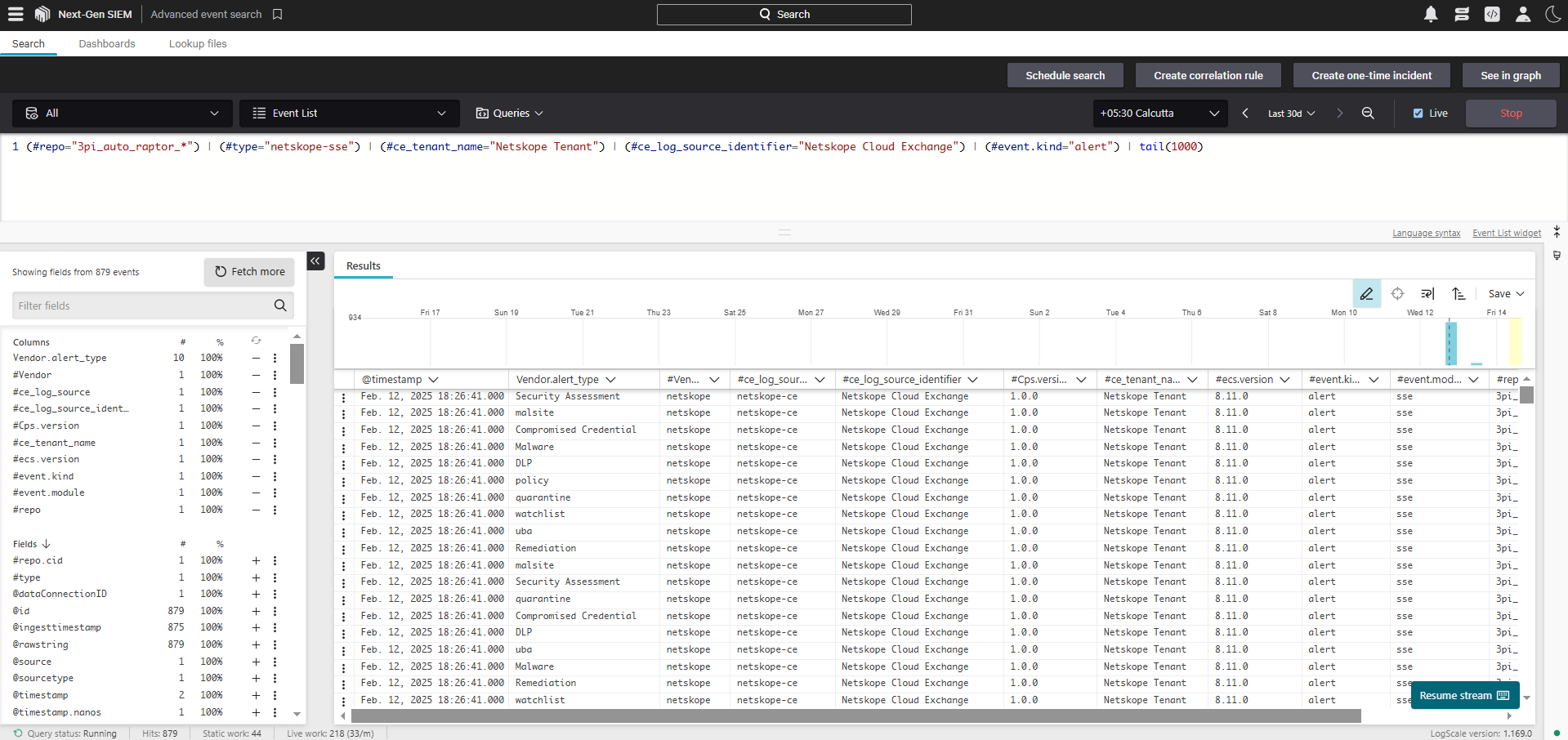Click the results vertical scrollbar thumb
Image resolution: width=1568 pixels, height=740 pixels.
(x=1526, y=395)
